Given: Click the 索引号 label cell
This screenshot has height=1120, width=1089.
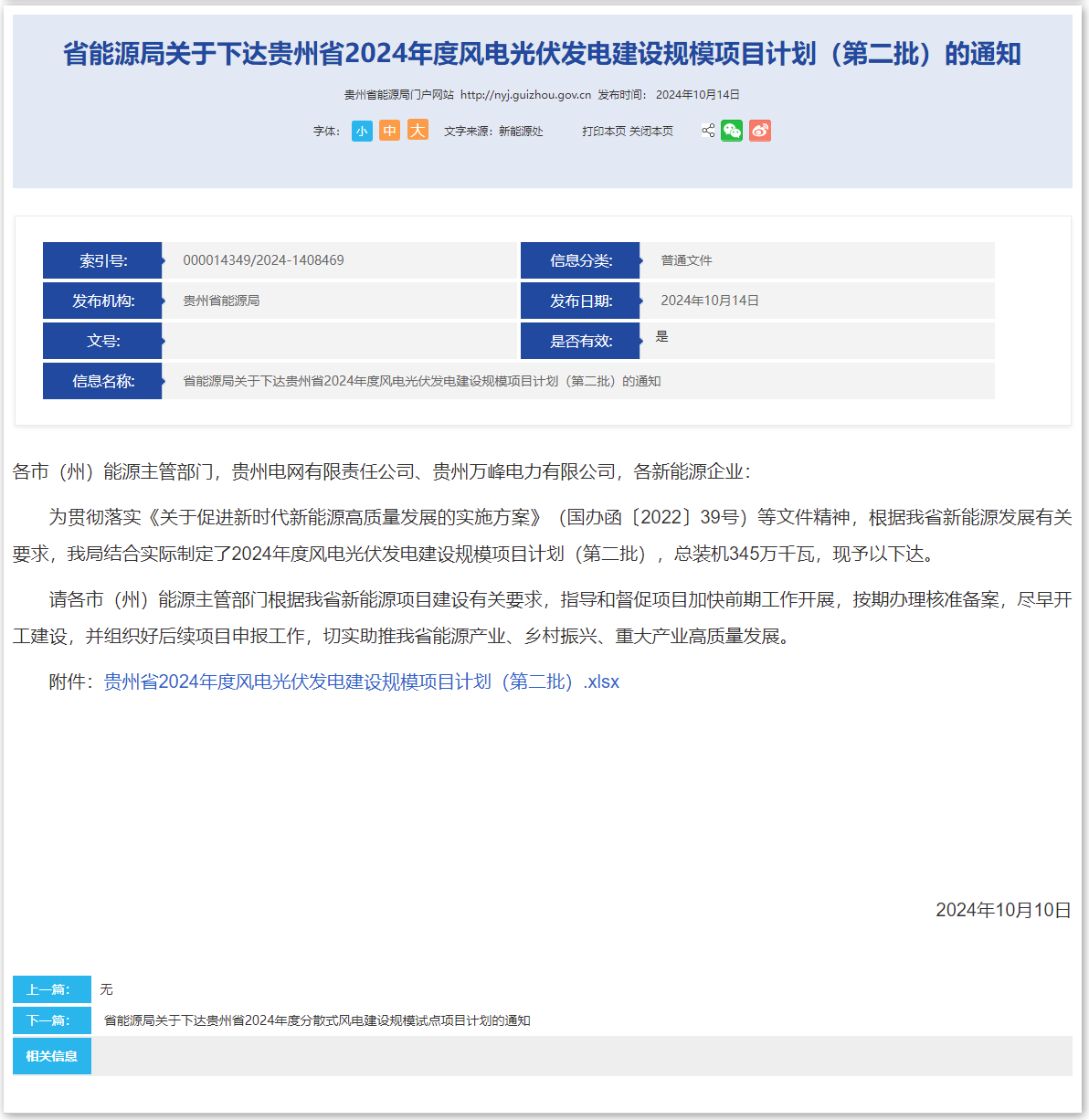Looking at the screenshot, I should [102, 260].
